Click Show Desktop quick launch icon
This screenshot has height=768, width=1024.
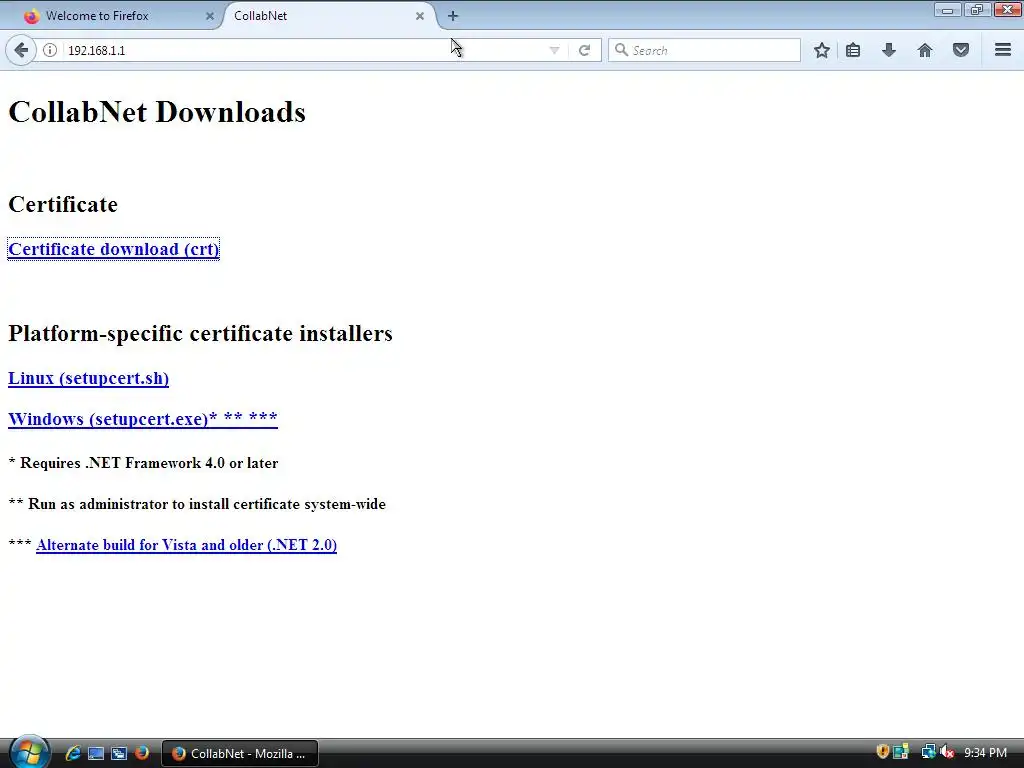point(96,753)
